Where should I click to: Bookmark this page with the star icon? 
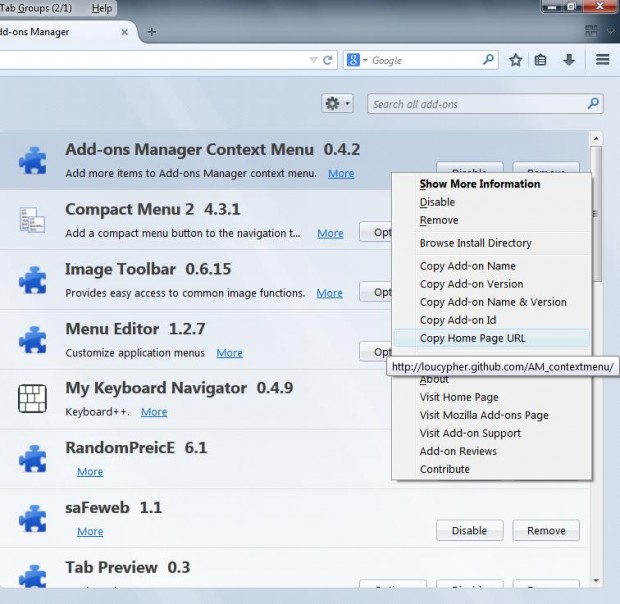click(516, 60)
